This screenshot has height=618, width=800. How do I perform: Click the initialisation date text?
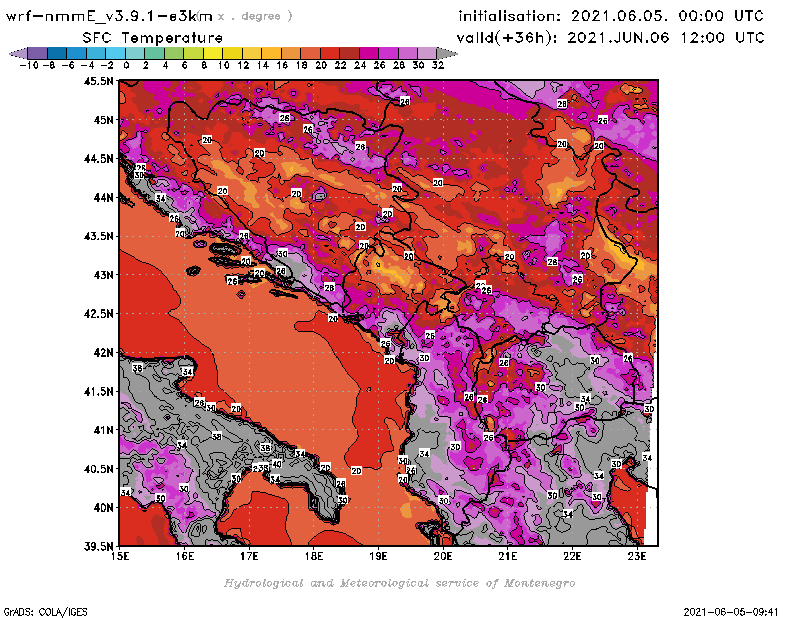click(611, 16)
